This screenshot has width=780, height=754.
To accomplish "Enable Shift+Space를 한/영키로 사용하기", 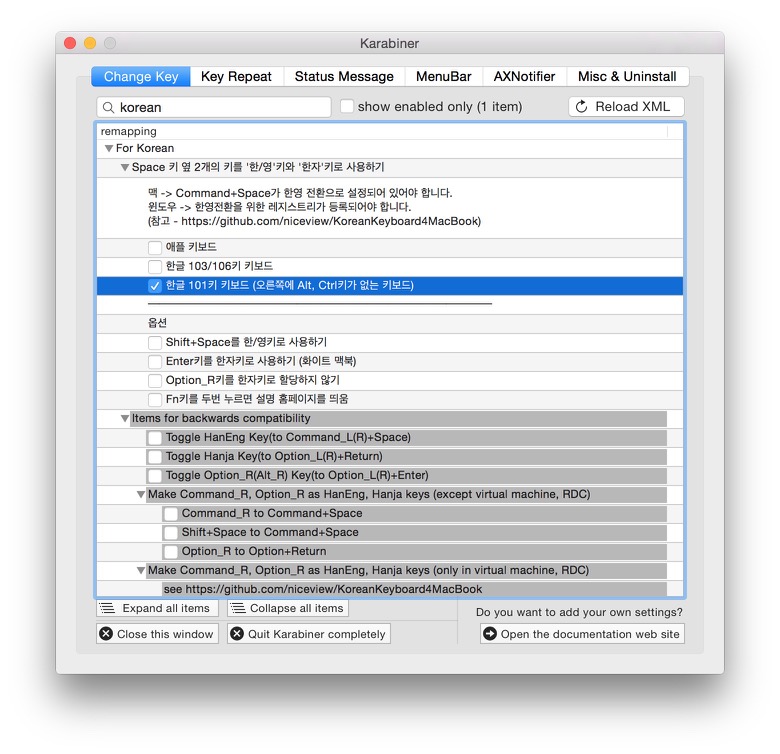I will click(155, 342).
